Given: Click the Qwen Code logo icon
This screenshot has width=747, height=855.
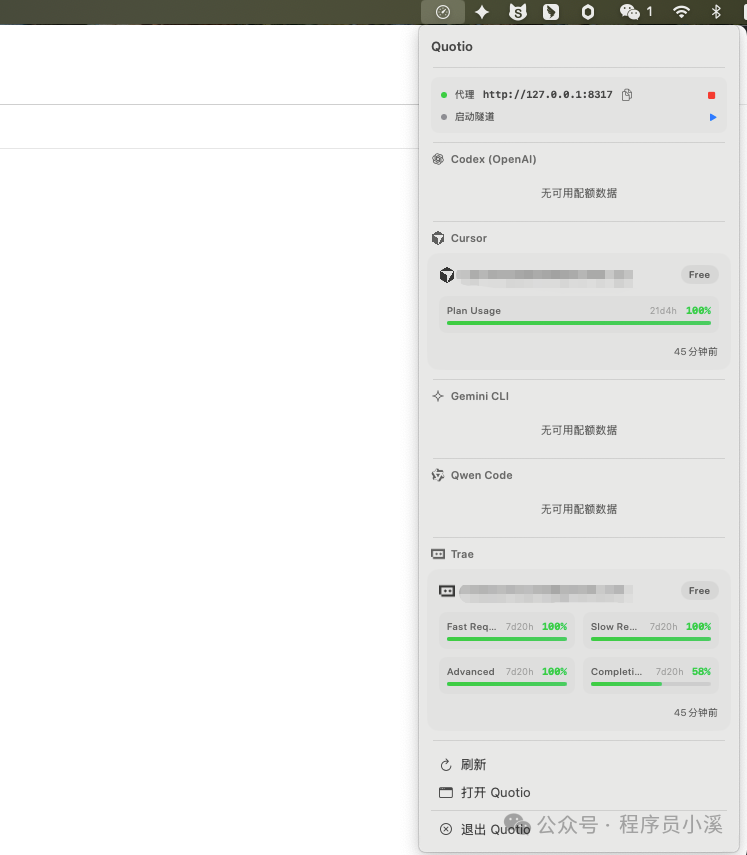Looking at the screenshot, I should pyautogui.click(x=438, y=475).
